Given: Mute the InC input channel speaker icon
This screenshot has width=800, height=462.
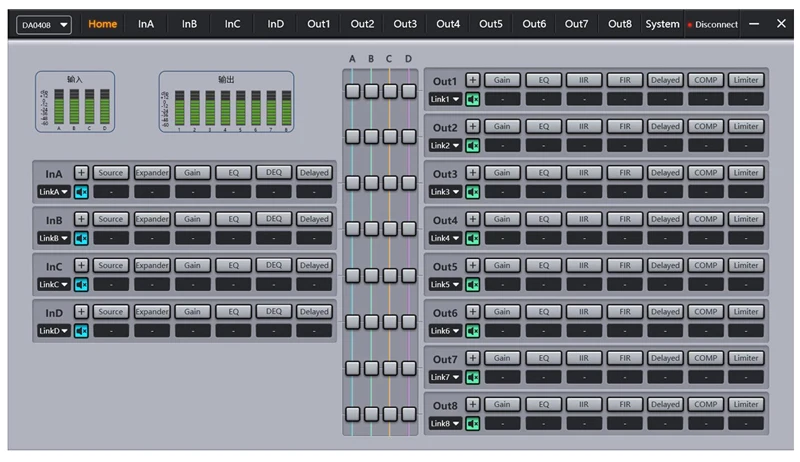Looking at the screenshot, I should 81,285.
